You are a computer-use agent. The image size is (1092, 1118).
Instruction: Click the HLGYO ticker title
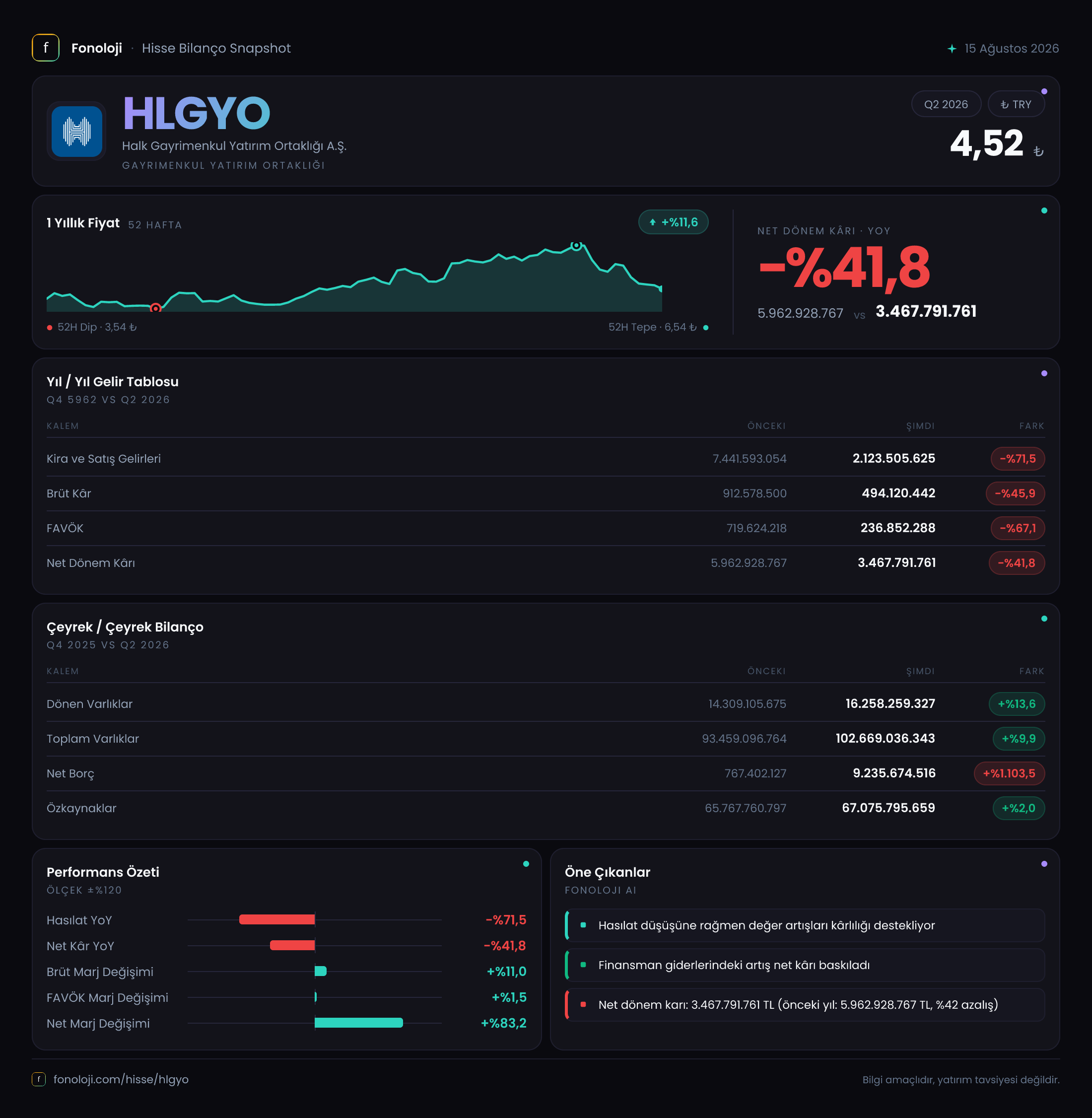coord(197,113)
